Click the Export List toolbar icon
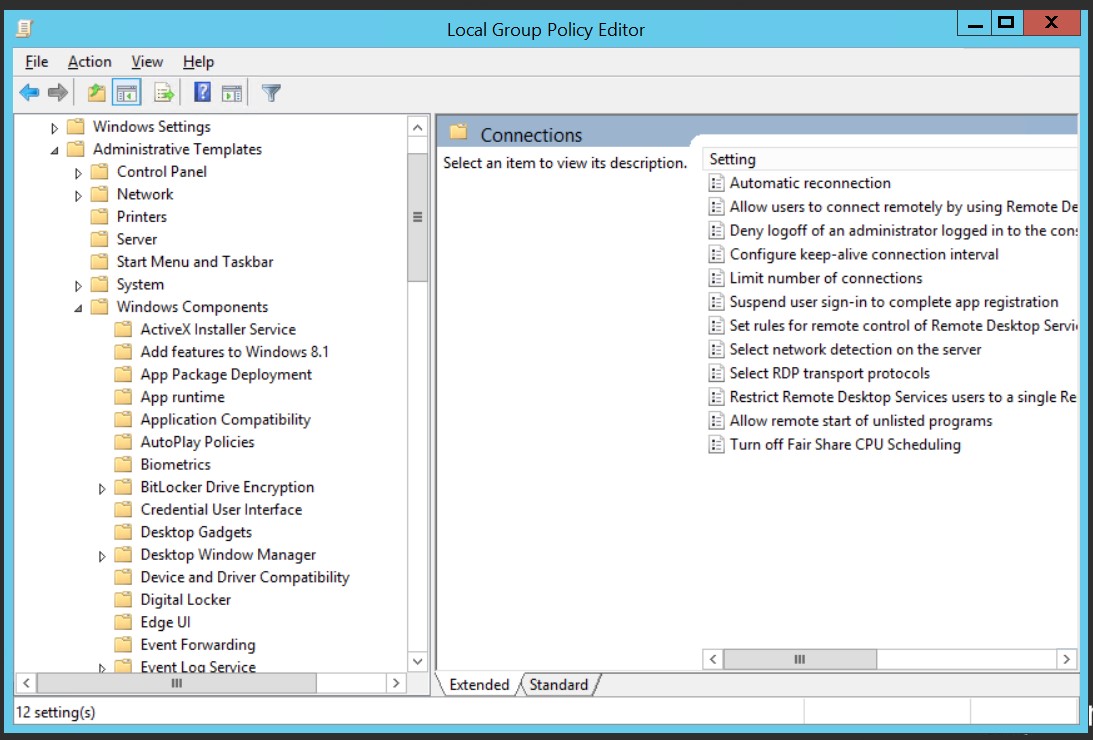 (164, 93)
